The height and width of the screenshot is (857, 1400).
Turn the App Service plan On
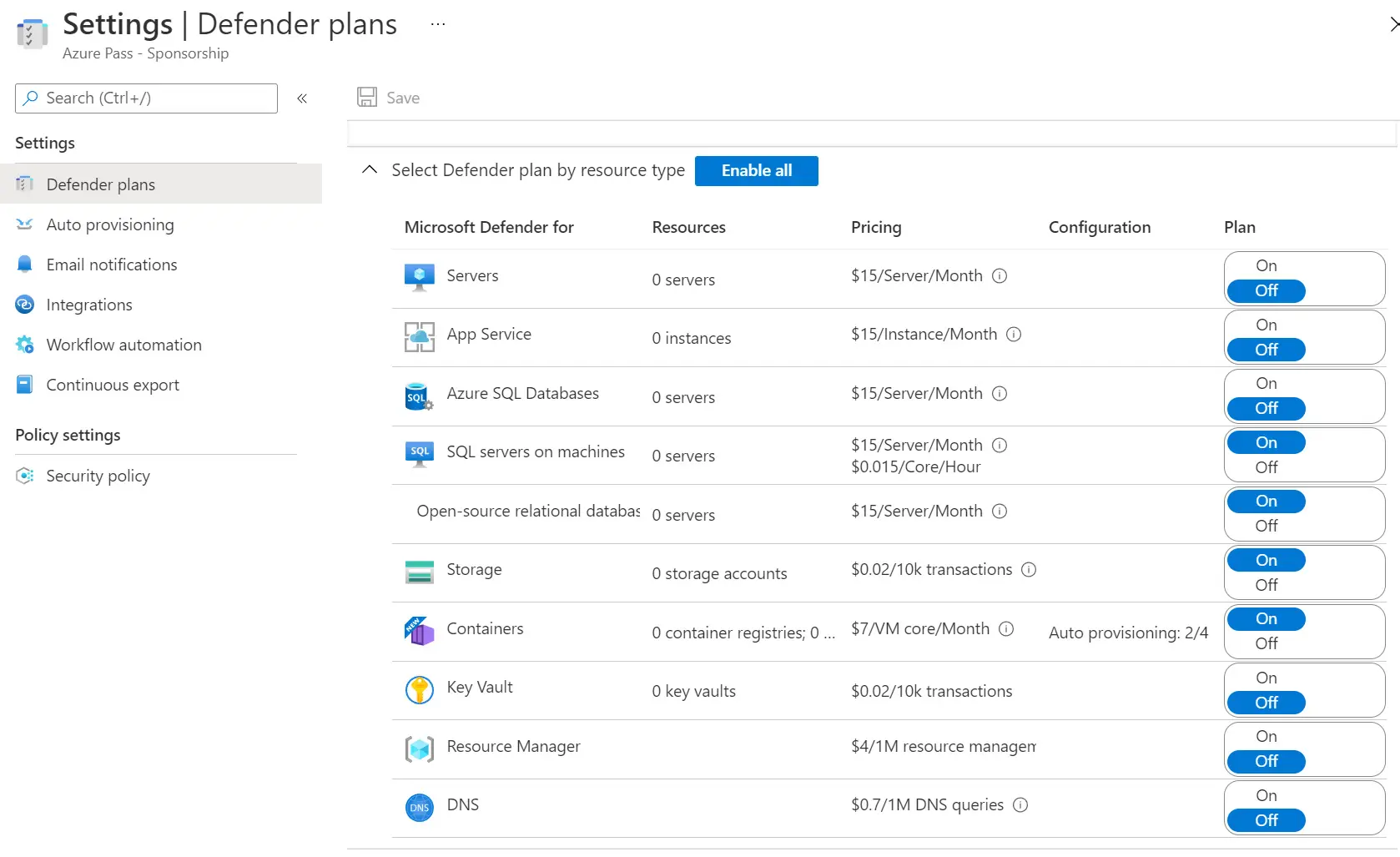[x=1267, y=325]
